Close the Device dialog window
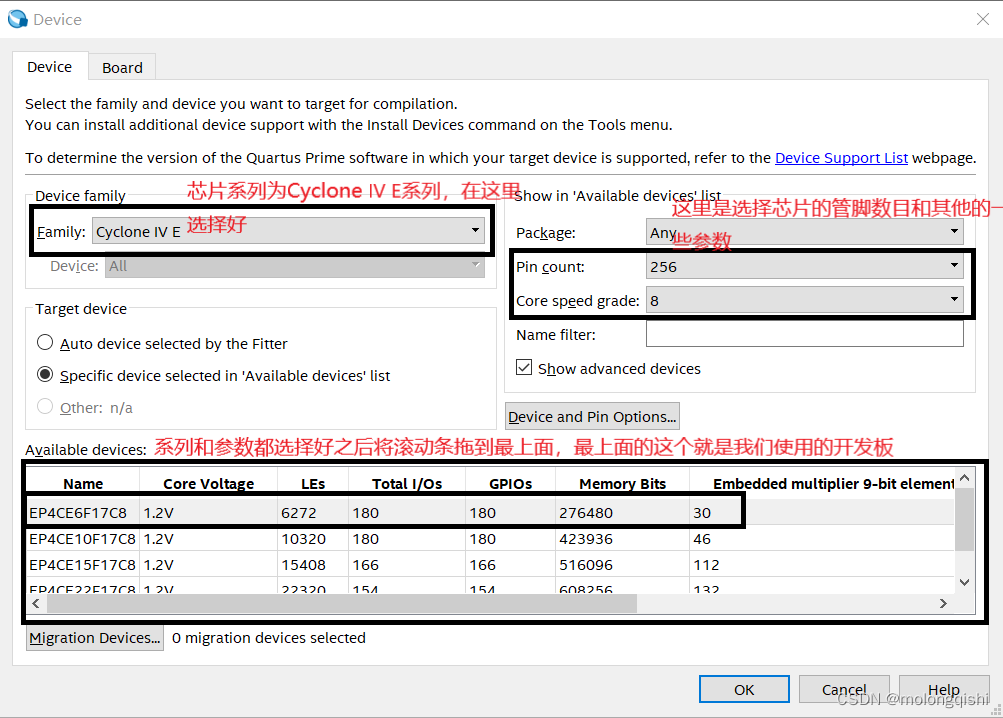The image size is (1003, 718). tap(983, 19)
